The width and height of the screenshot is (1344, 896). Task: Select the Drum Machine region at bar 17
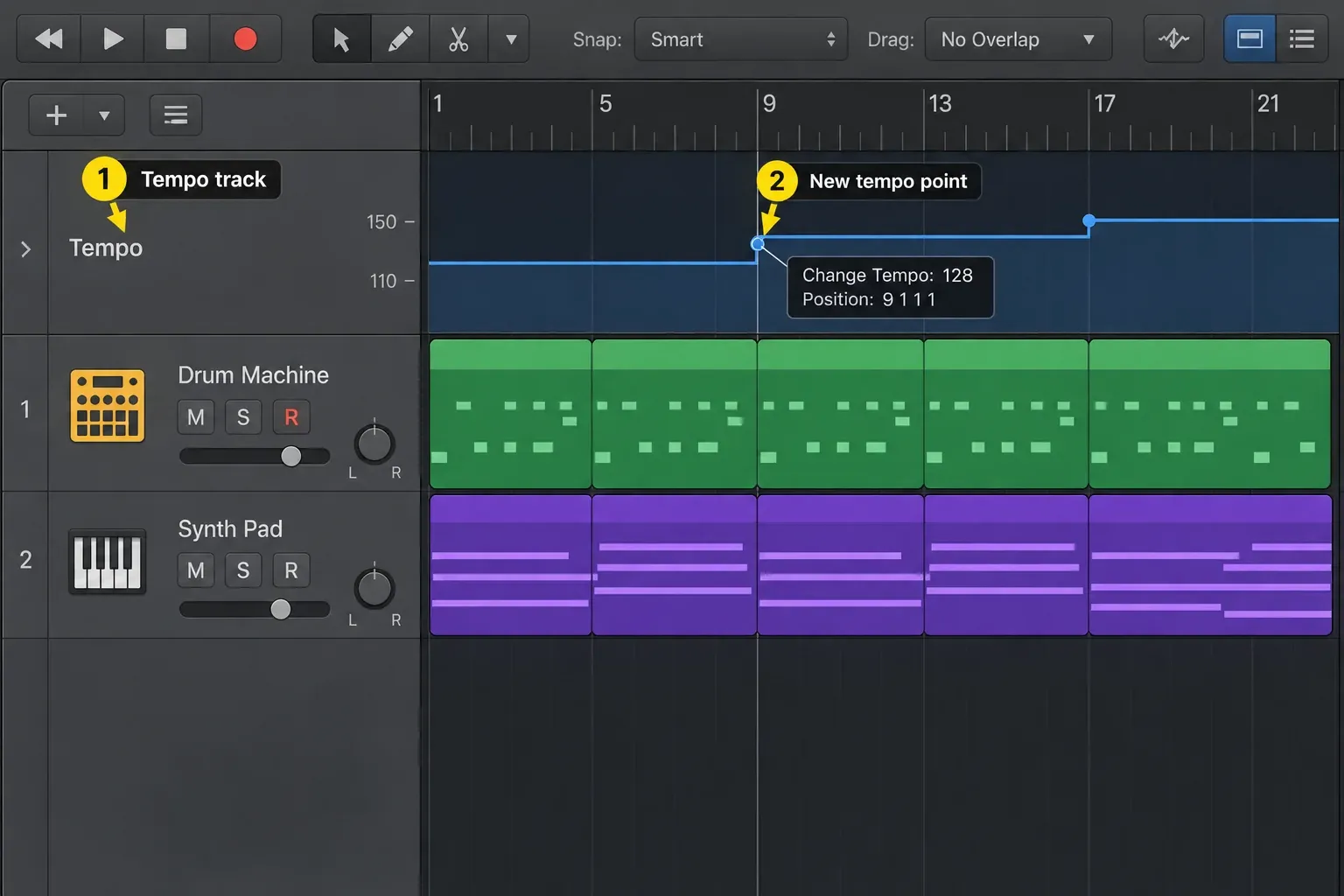1210,414
